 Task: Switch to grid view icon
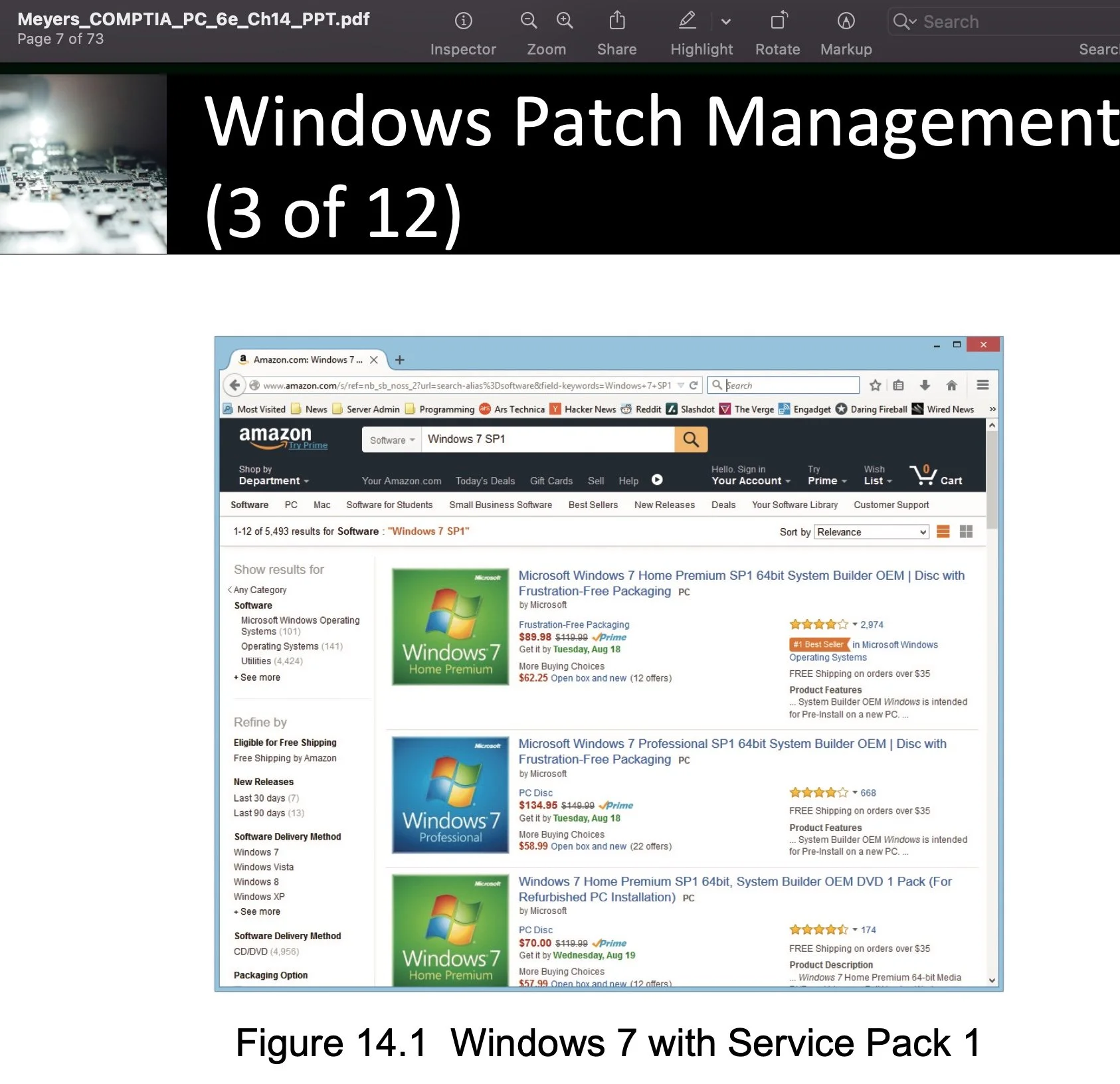point(966,531)
